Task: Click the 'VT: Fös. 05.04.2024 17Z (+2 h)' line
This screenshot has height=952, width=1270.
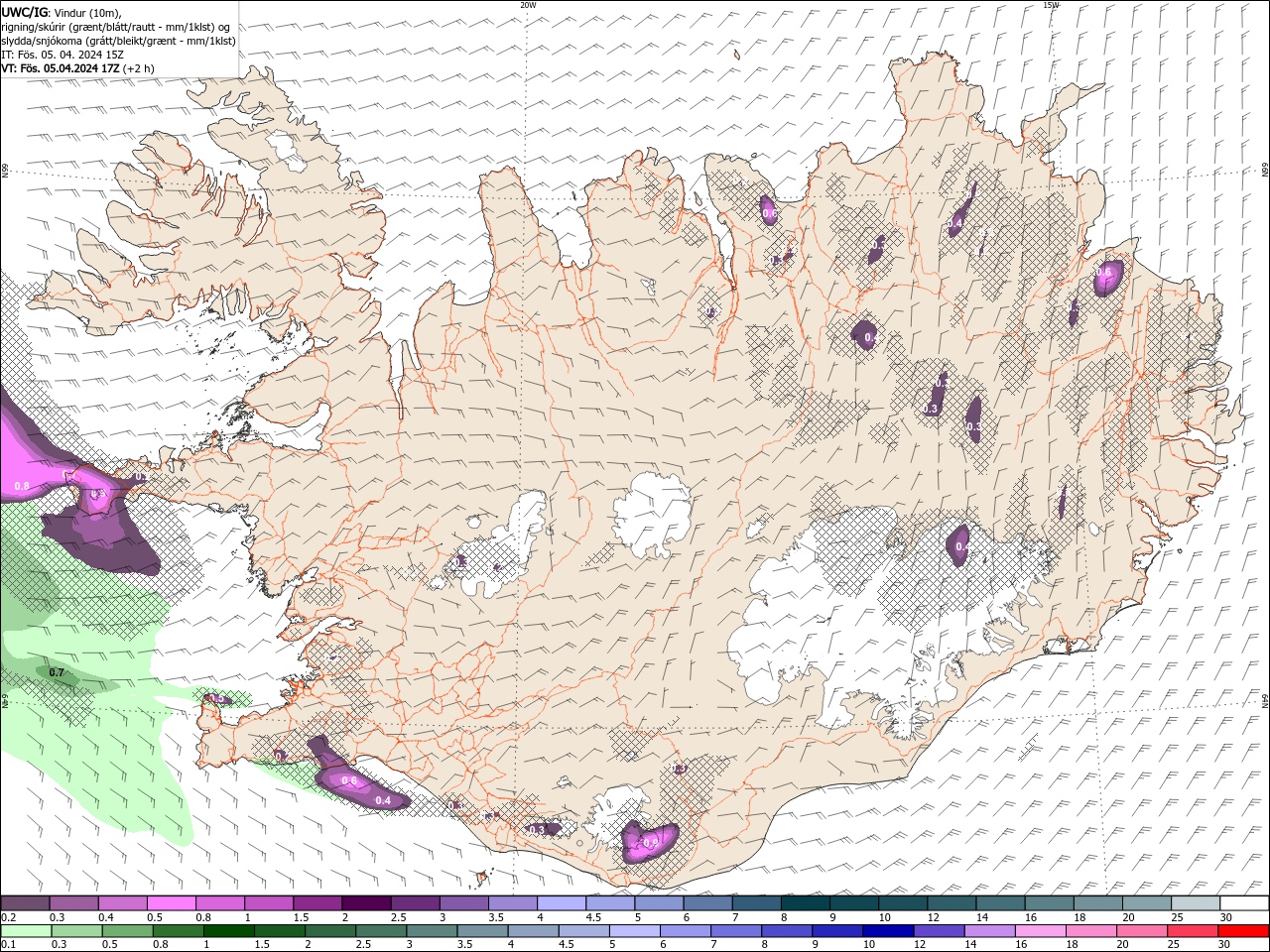Action: pyautogui.click(x=77, y=68)
